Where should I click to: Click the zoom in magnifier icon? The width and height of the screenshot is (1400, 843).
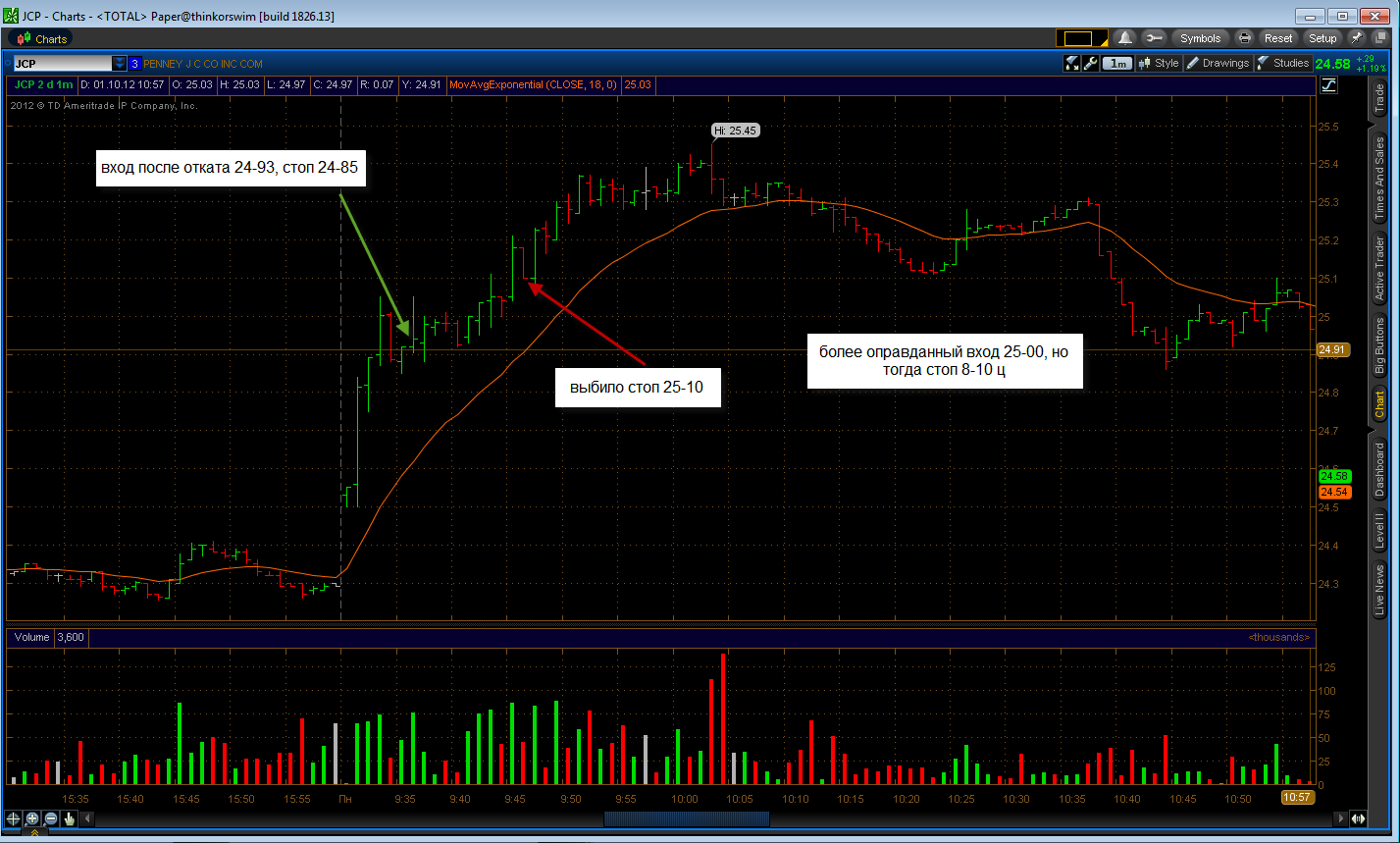click(x=31, y=817)
